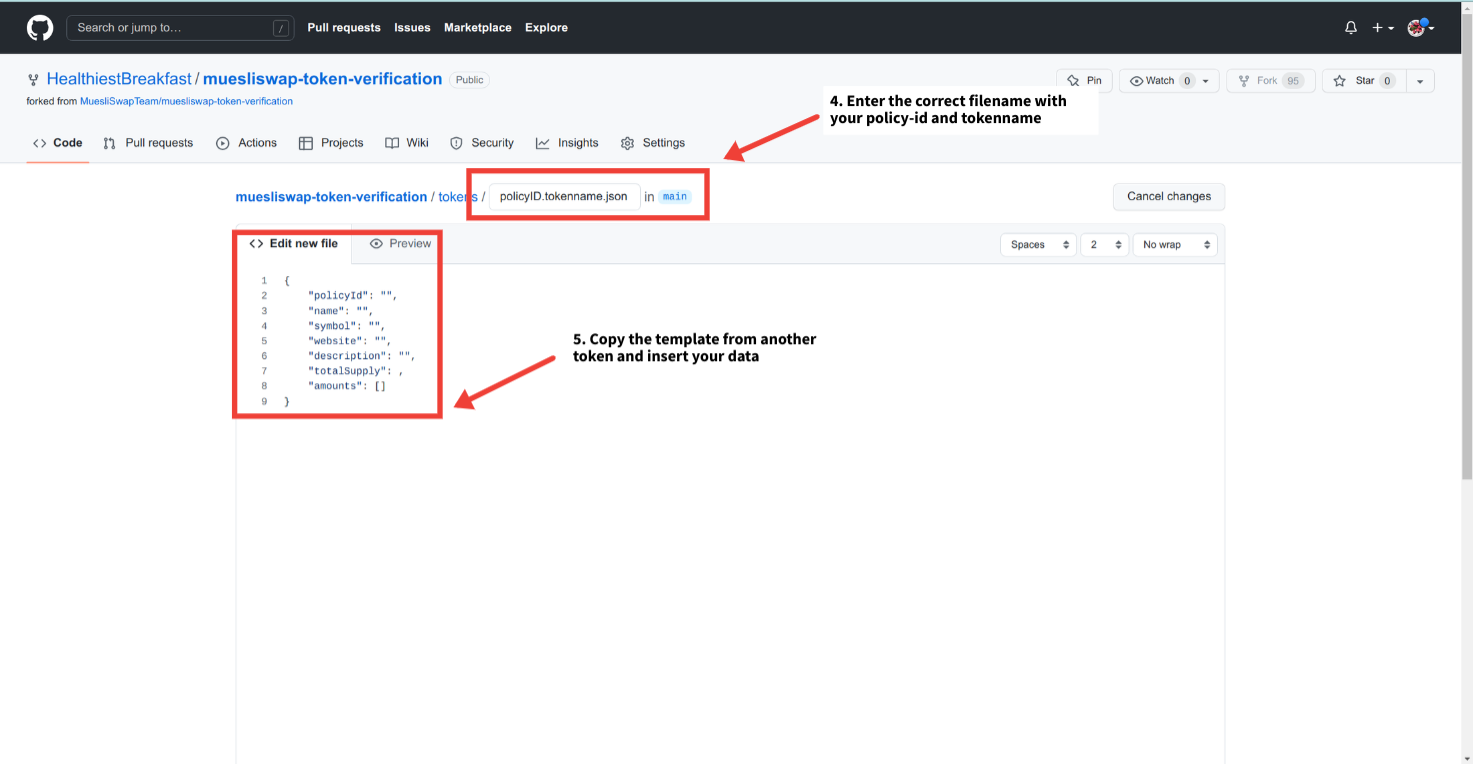Open the No wrap line-wrap dropdown
The image size is (1473, 764).
(1175, 245)
